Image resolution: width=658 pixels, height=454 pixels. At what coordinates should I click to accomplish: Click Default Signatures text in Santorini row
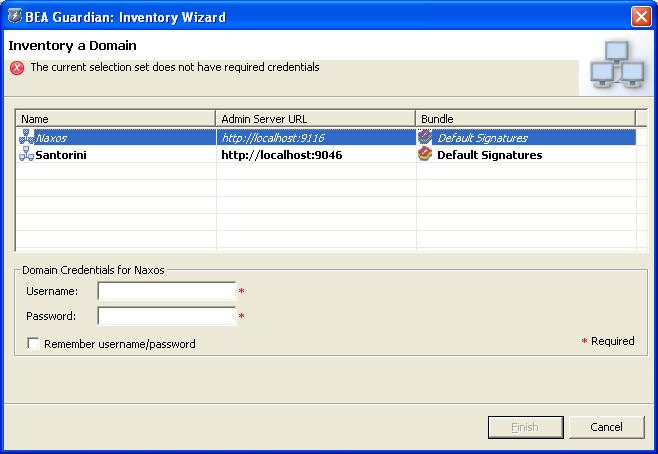[490, 155]
